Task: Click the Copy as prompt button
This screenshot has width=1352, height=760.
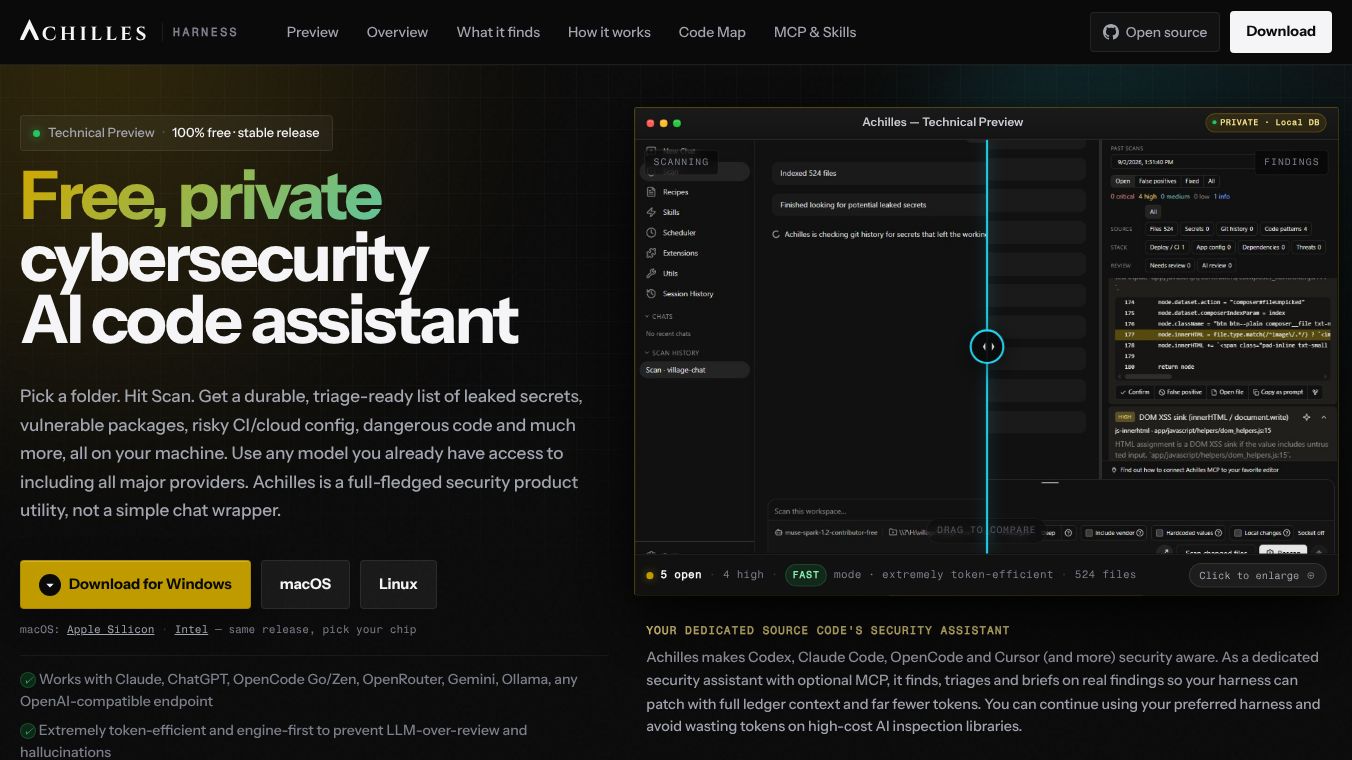Action: pos(1277,392)
